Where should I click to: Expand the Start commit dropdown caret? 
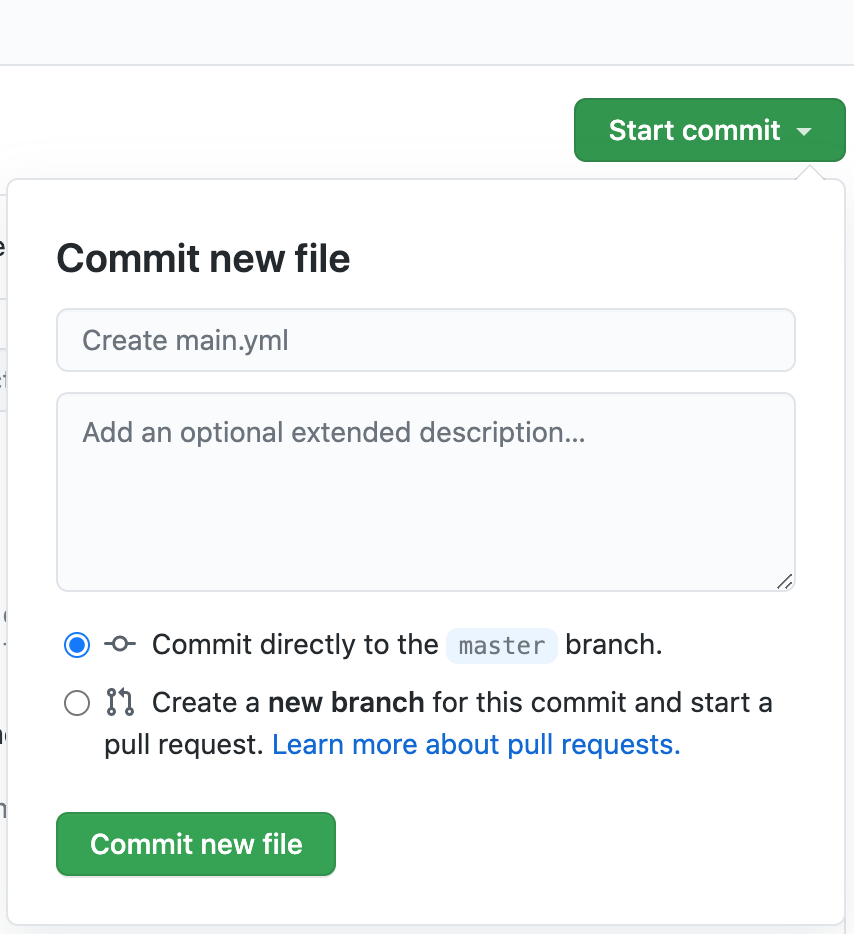(804, 131)
